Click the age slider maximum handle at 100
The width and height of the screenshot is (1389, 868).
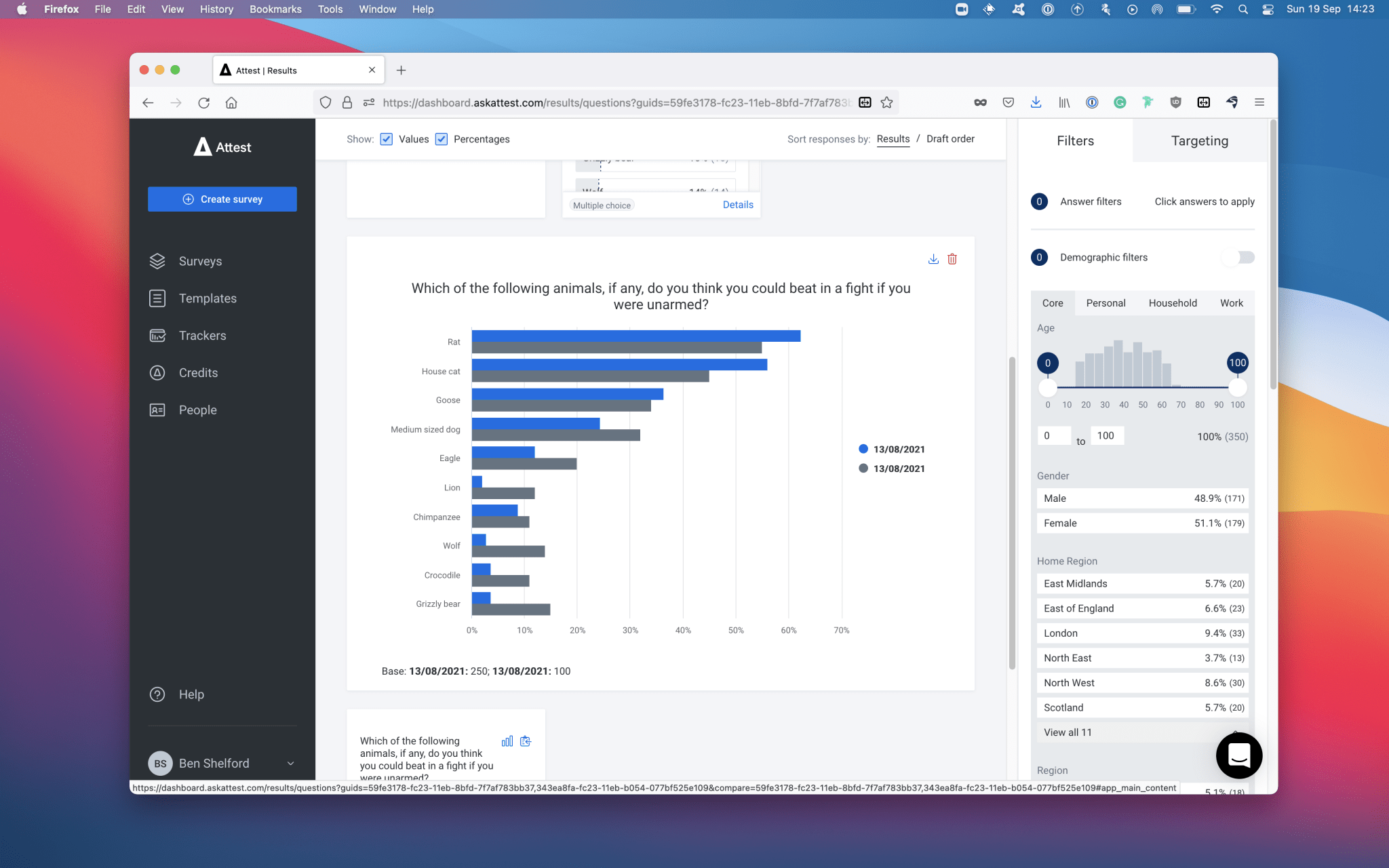tap(1238, 388)
